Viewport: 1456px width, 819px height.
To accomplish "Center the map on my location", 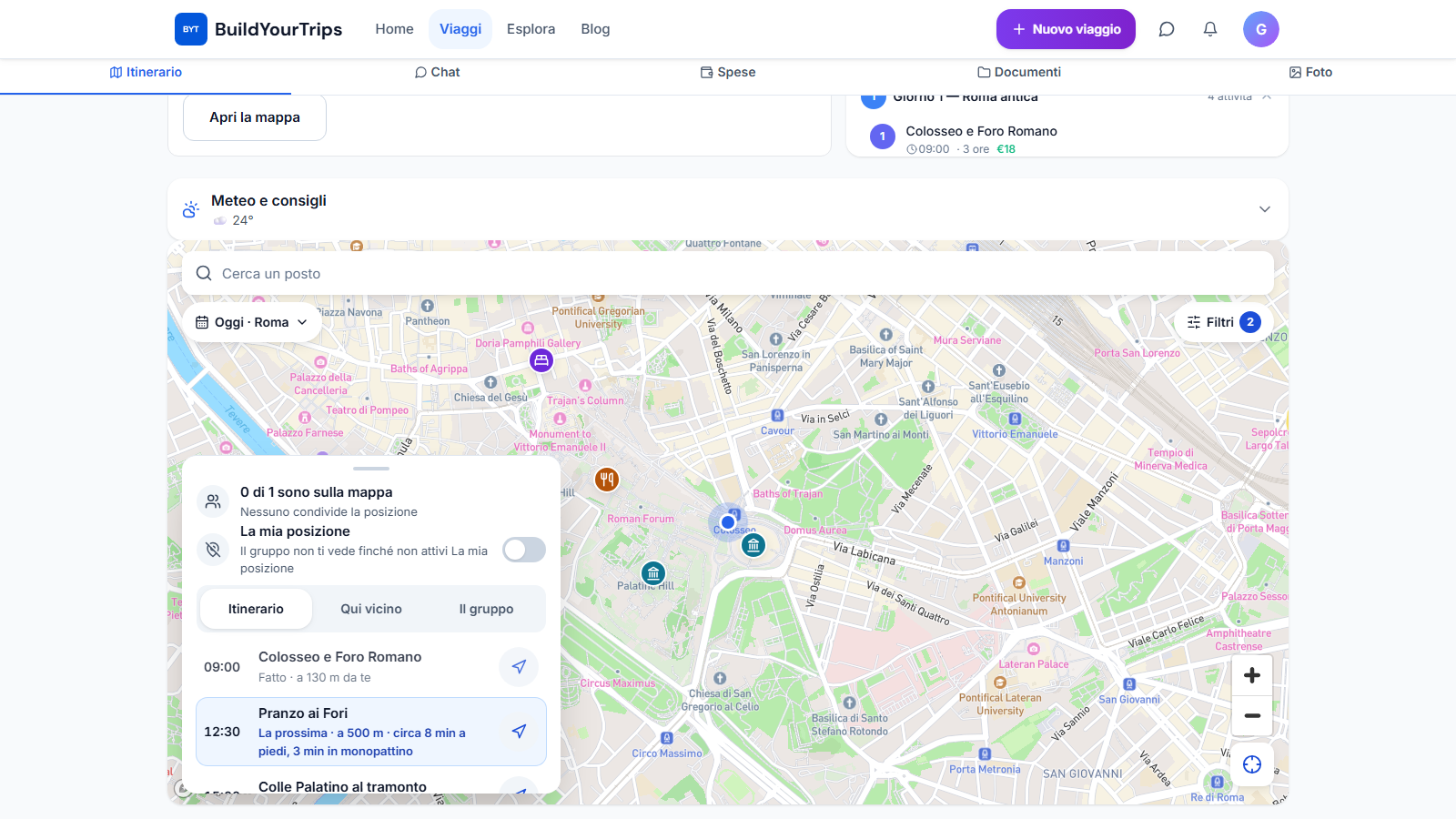I will point(1252,764).
